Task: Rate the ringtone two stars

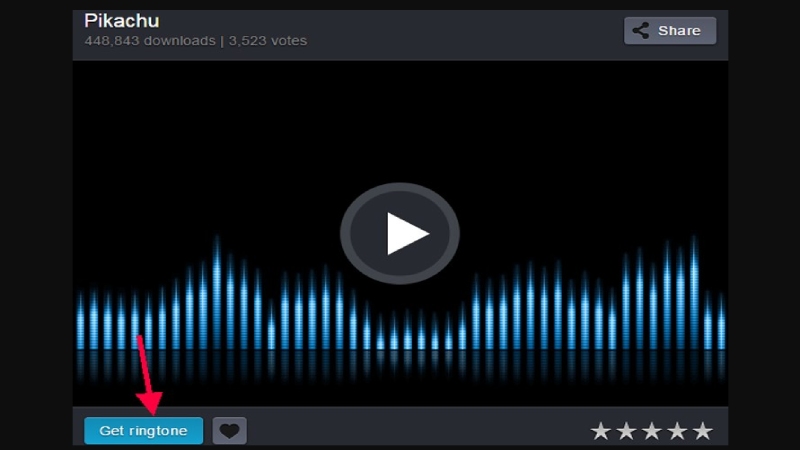Action: (626, 431)
